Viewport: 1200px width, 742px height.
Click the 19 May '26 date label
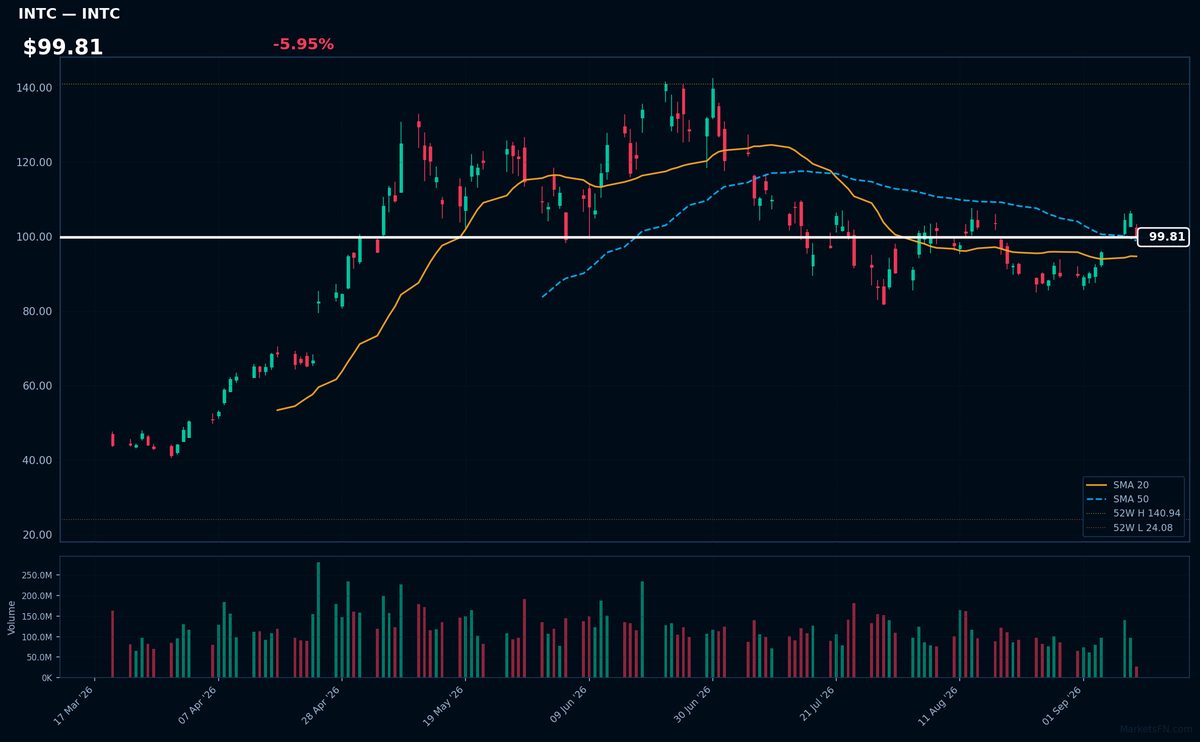click(x=445, y=705)
